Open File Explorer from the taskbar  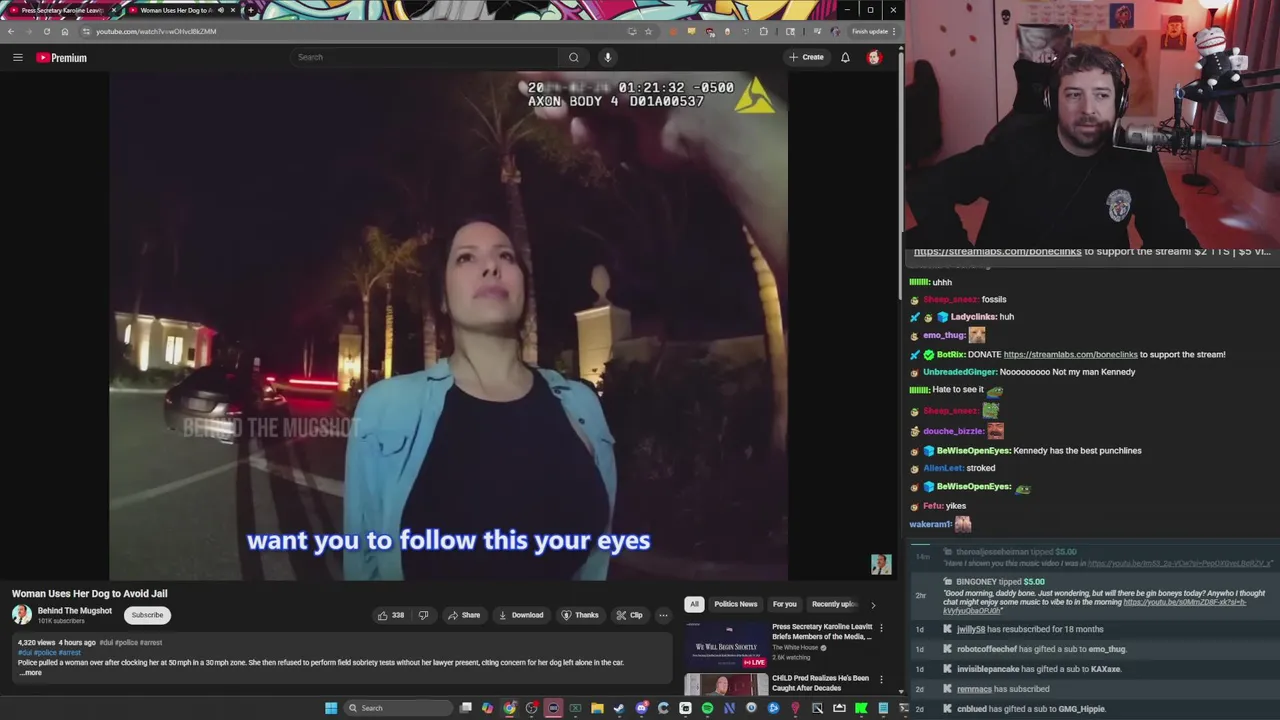pyautogui.click(x=597, y=708)
